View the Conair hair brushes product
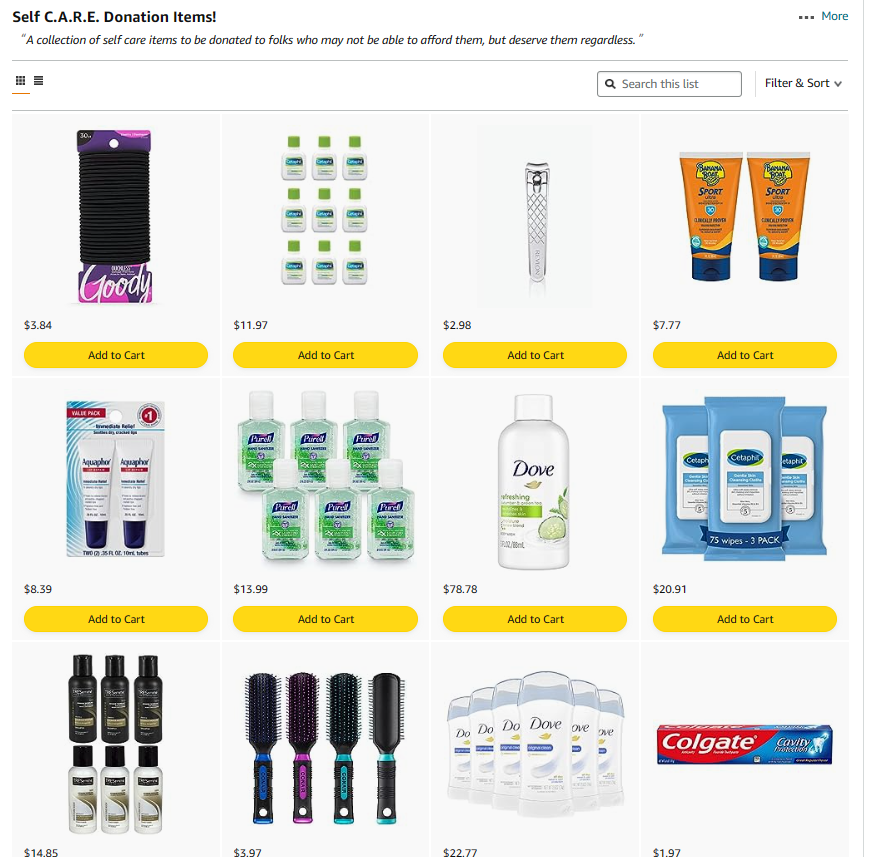The height and width of the screenshot is (857, 887). point(325,747)
